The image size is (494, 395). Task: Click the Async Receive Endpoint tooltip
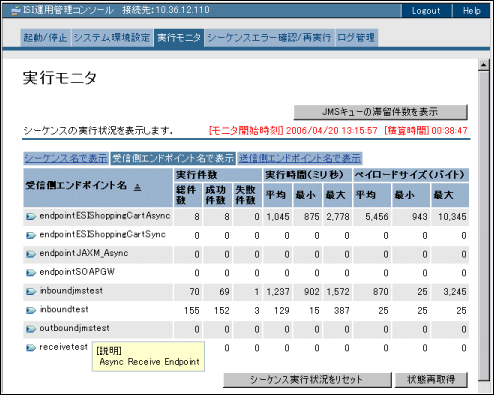[x=148, y=357]
